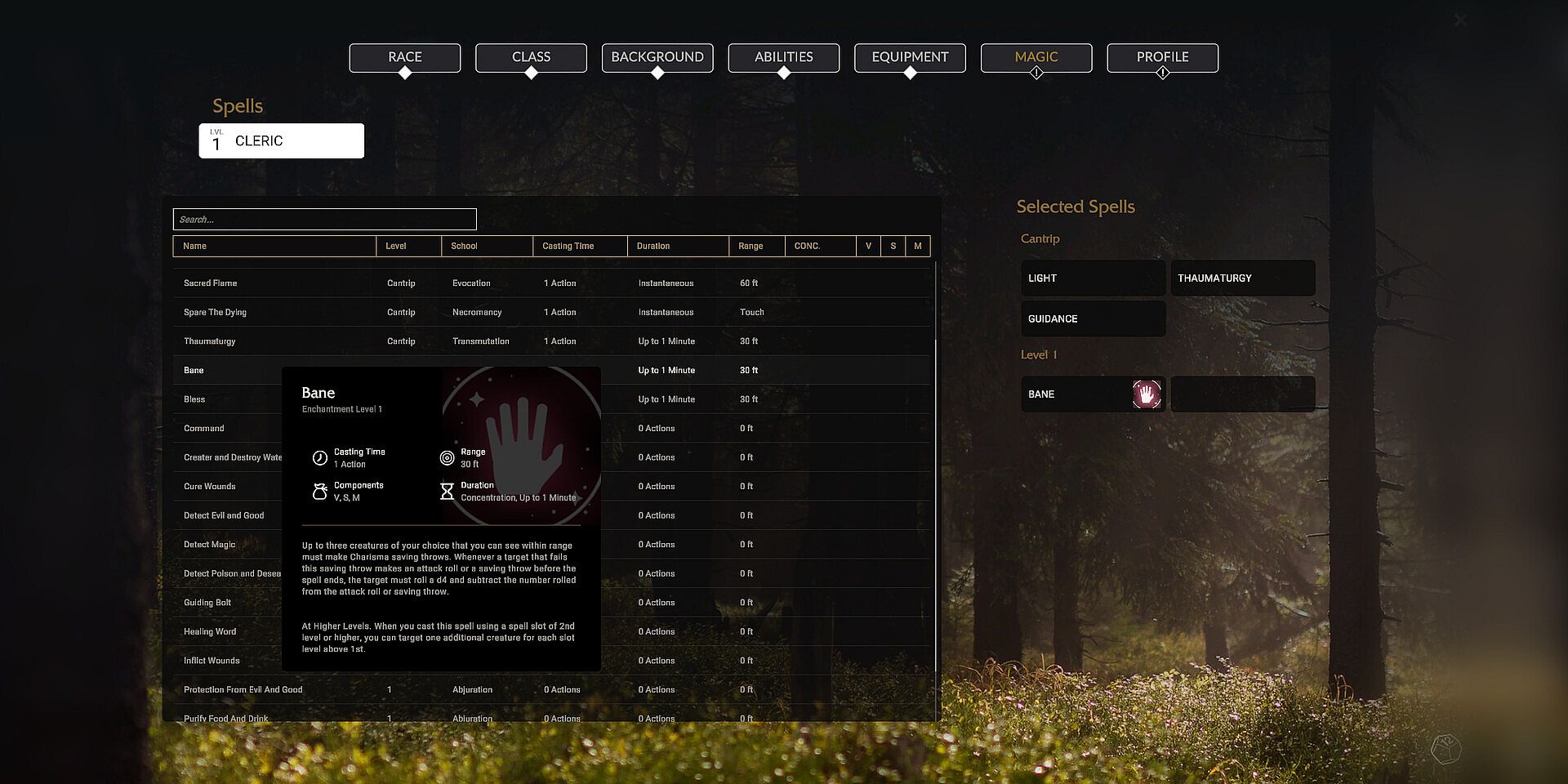Image resolution: width=1568 pixels, height=784 pixels.
Task: Click the Evocation school cell
Action: (471, 283)
